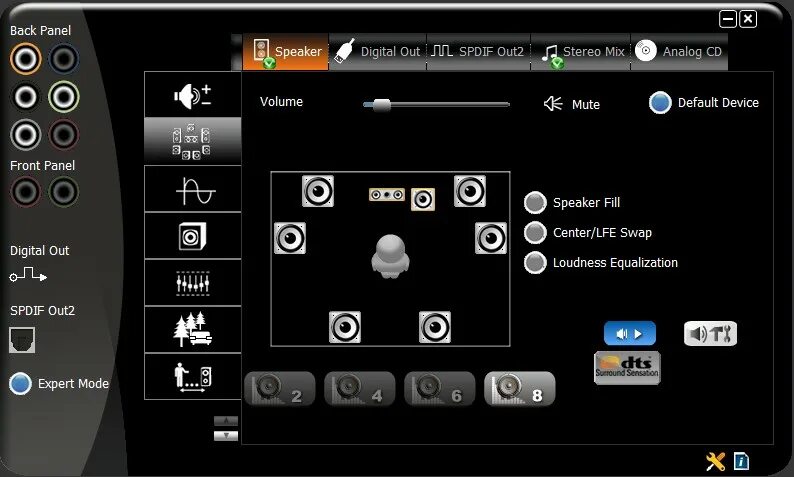Click the orange back panel audio jack
The height and width of the screenshot is (477, 794).
(25, 59)
